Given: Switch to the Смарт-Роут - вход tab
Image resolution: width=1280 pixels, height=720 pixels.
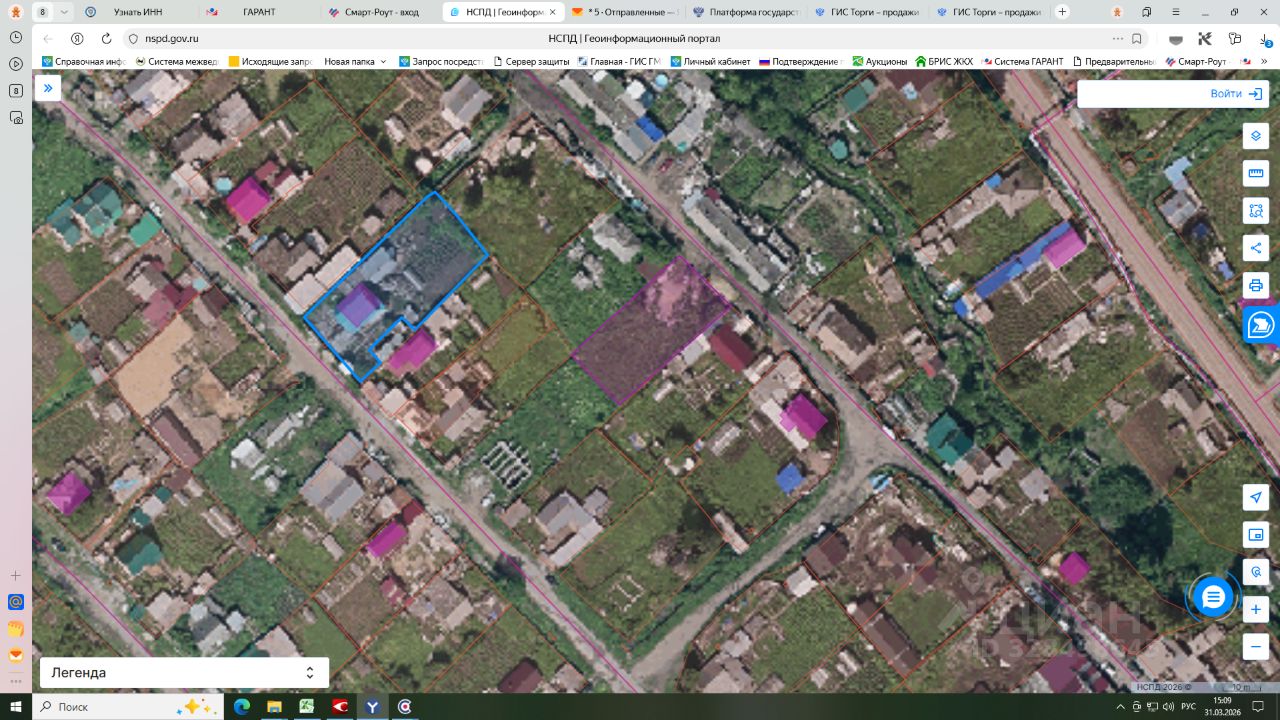Looking at the screenshot, I should [x=379, y=12].
